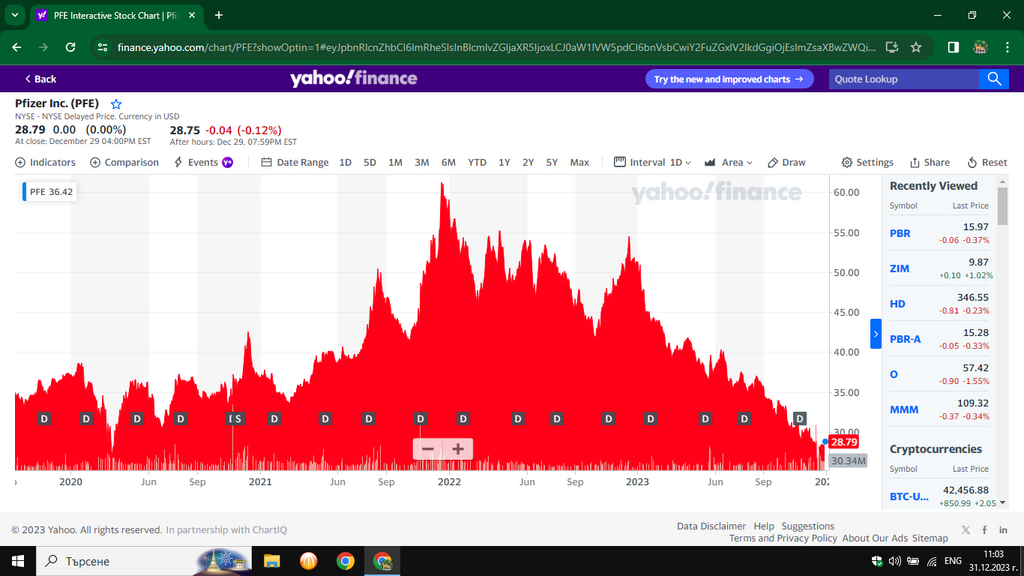Select 2Y time range
This screenshot has width=1024, height=576.
[x=528, y=162]
